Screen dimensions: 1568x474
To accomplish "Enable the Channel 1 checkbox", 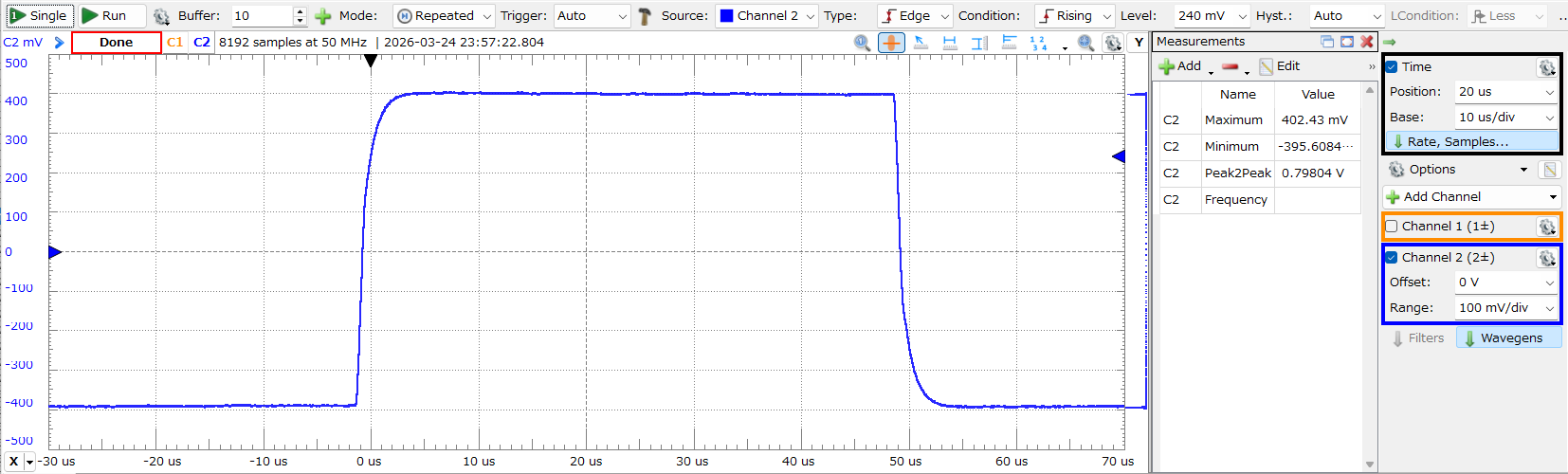I will pos(1392,227).
